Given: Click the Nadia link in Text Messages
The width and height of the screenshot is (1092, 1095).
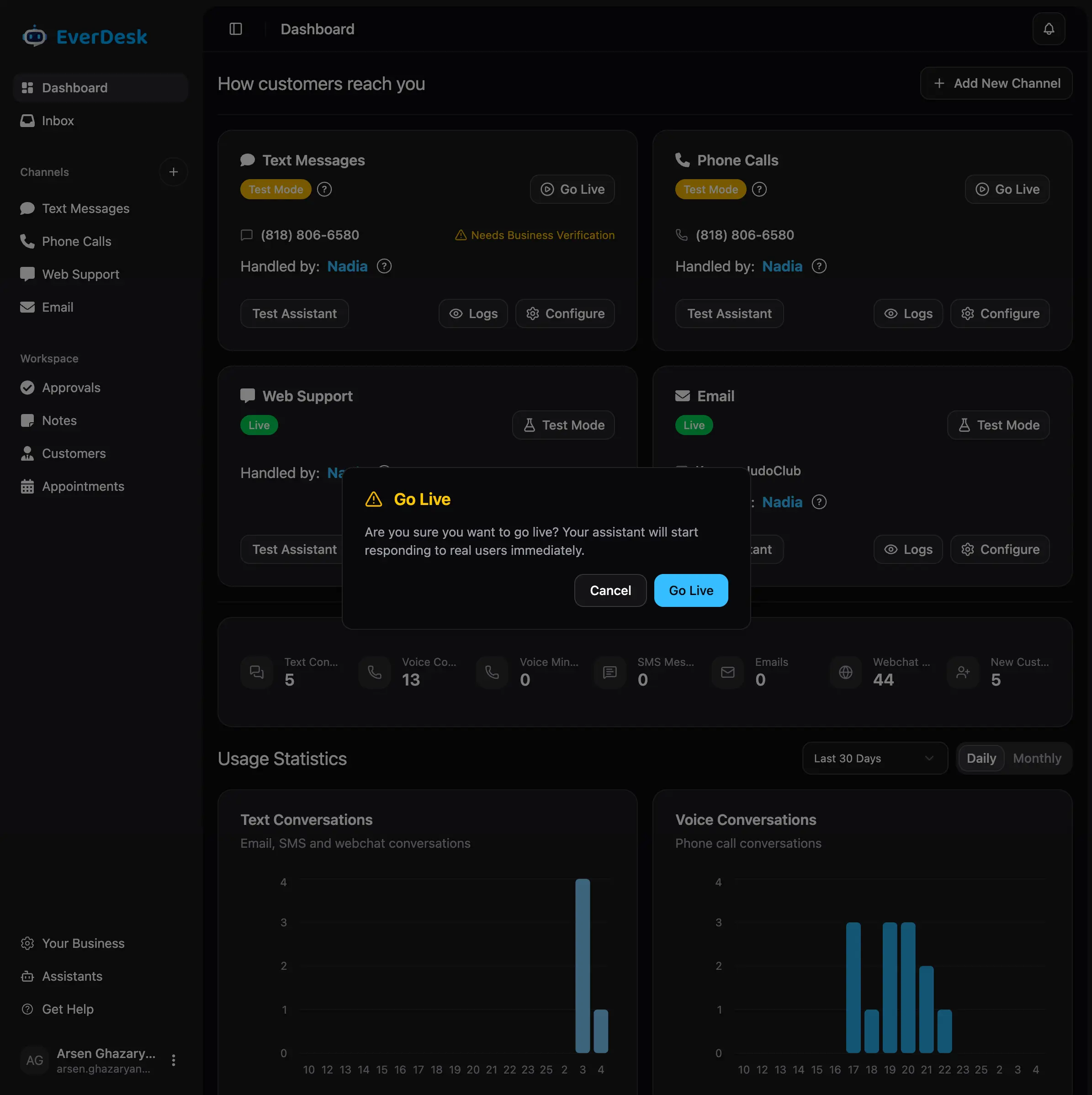Looking at the screenshot, I should [x=347, y=266].
